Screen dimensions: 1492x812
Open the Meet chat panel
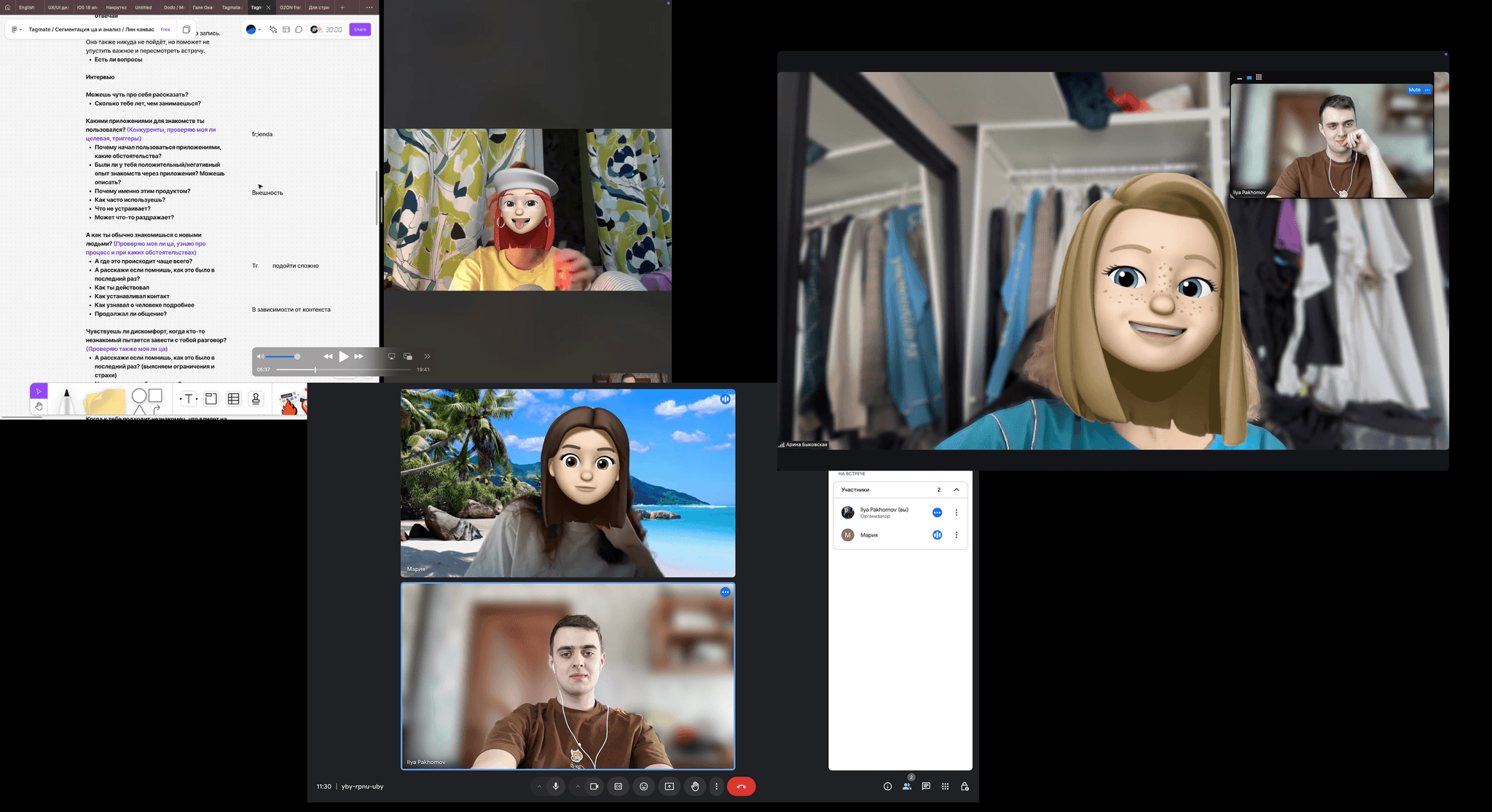pyautogui.click(x=925, y=787)
